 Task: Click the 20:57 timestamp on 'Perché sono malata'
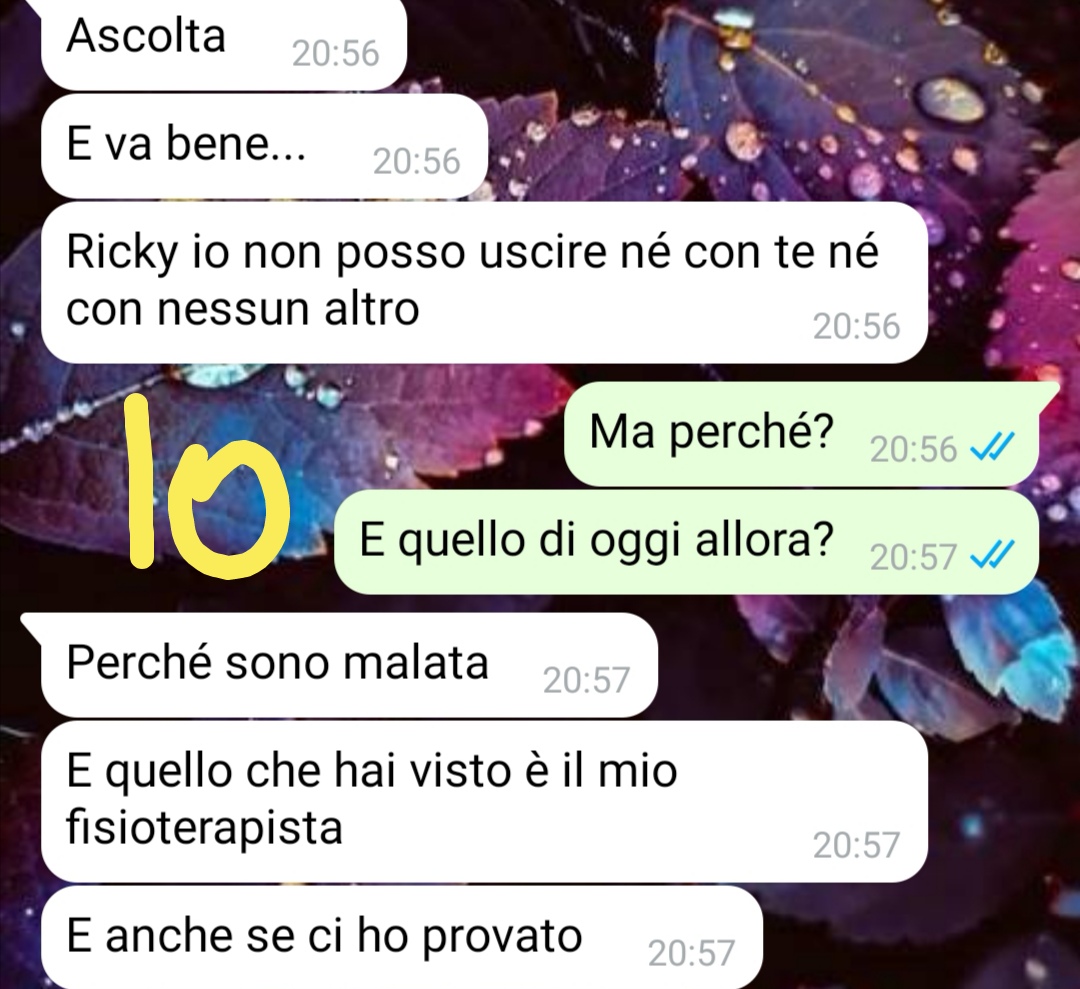click(586, 681)
